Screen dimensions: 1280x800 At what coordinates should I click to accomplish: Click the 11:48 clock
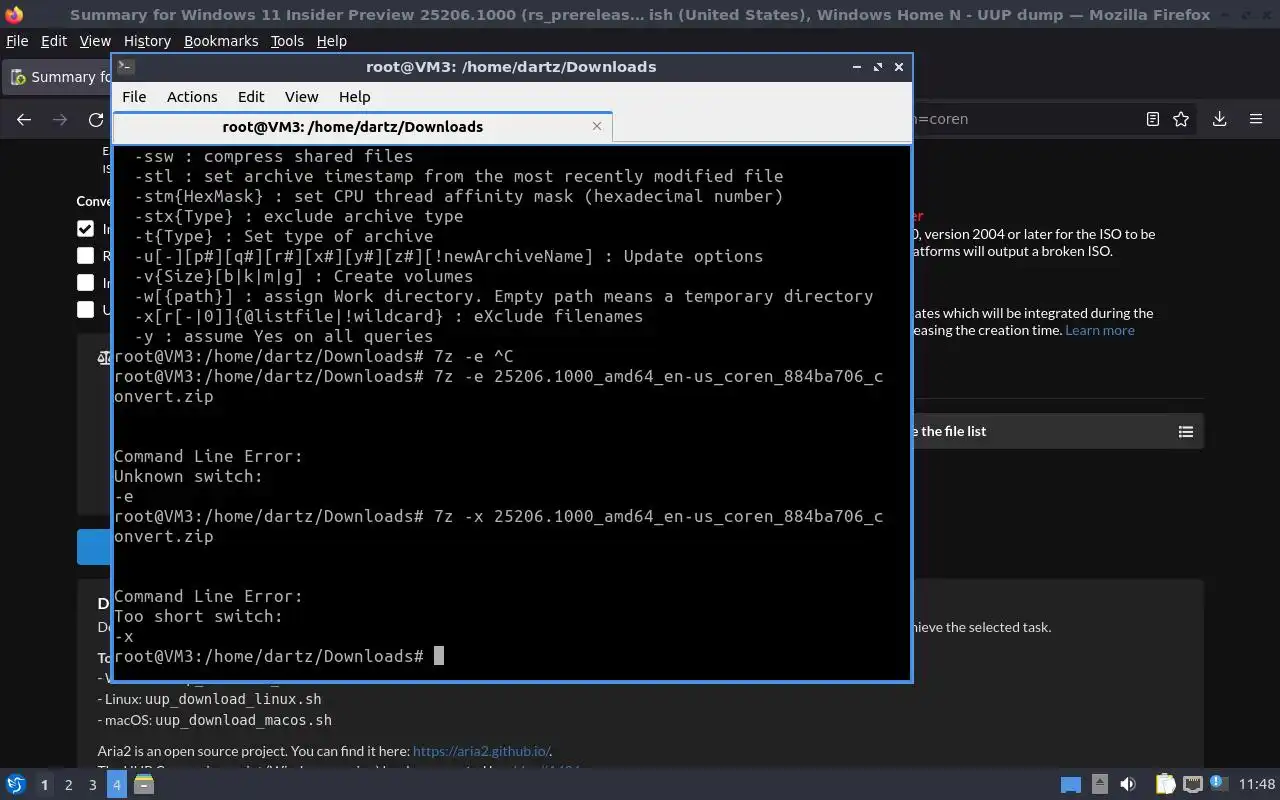click(x=1257, y=785)
